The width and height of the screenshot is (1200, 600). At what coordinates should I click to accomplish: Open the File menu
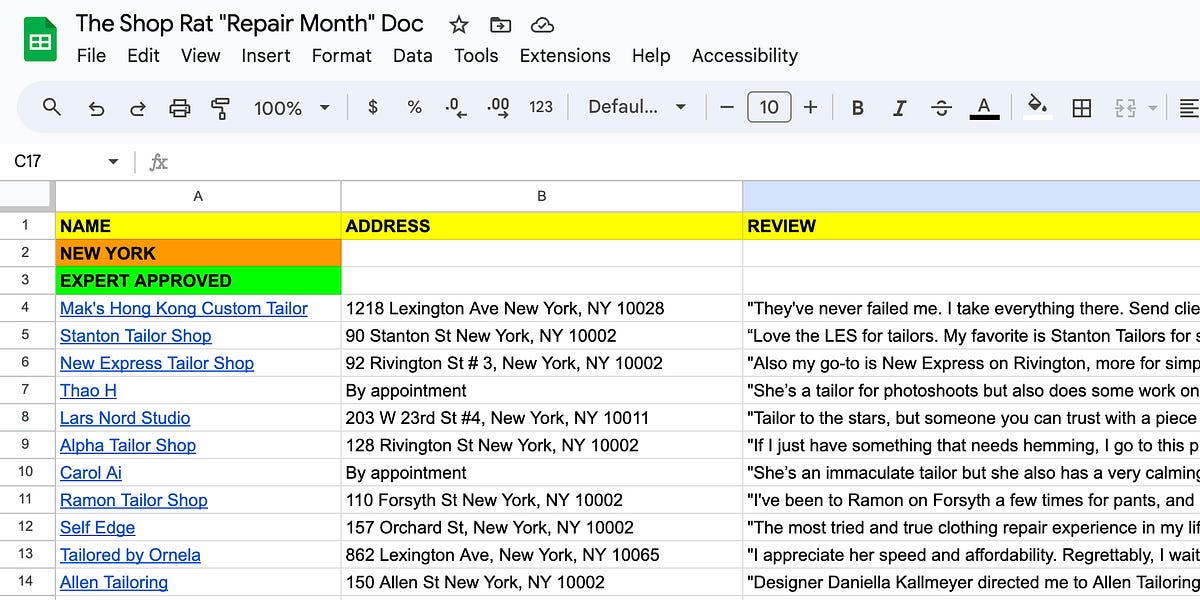pyautogui.click(x=91, y=55)
